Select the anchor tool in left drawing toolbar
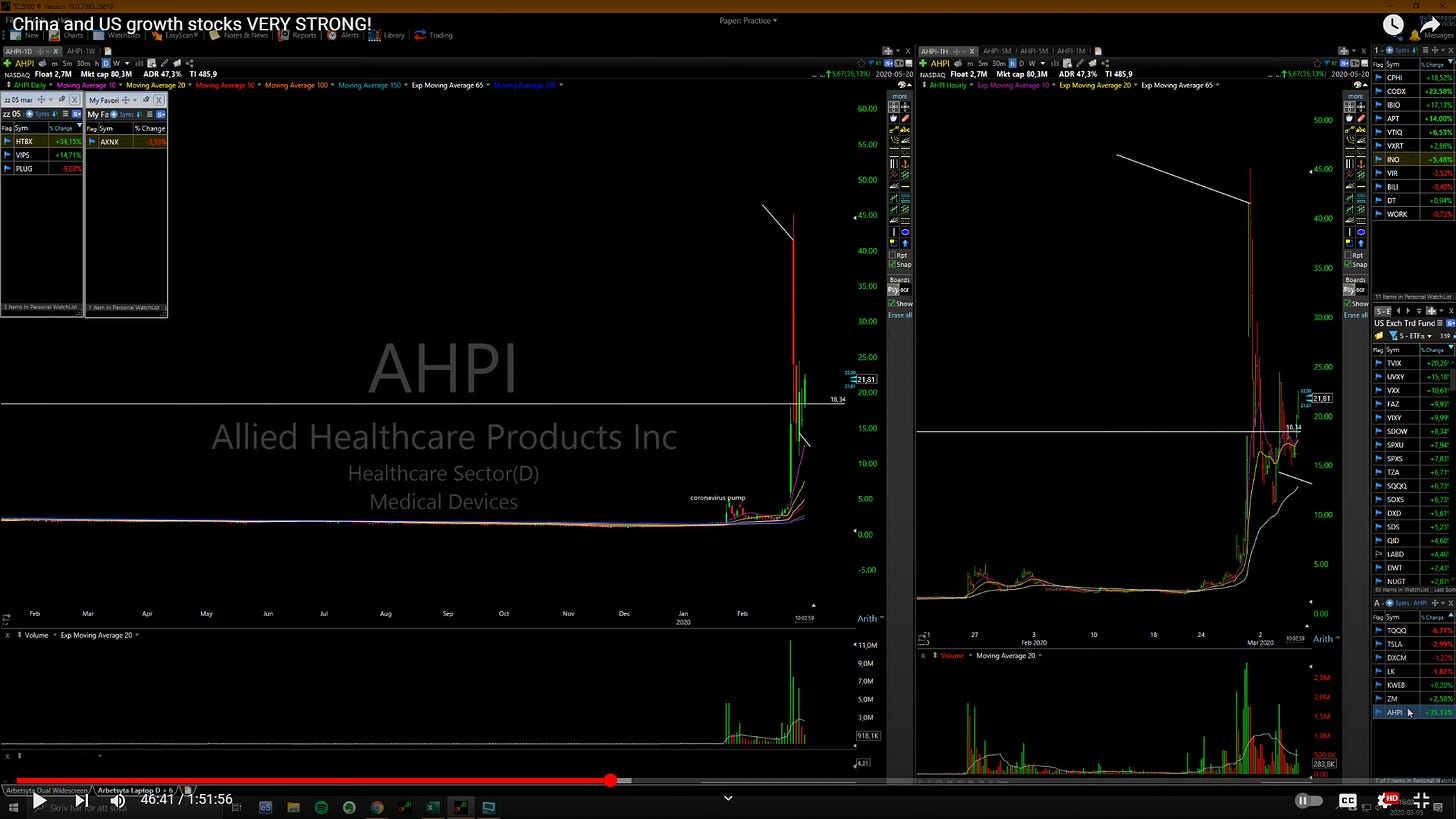Image resolution: width=1456 pixels, height=819 pixels. point(906,163)
